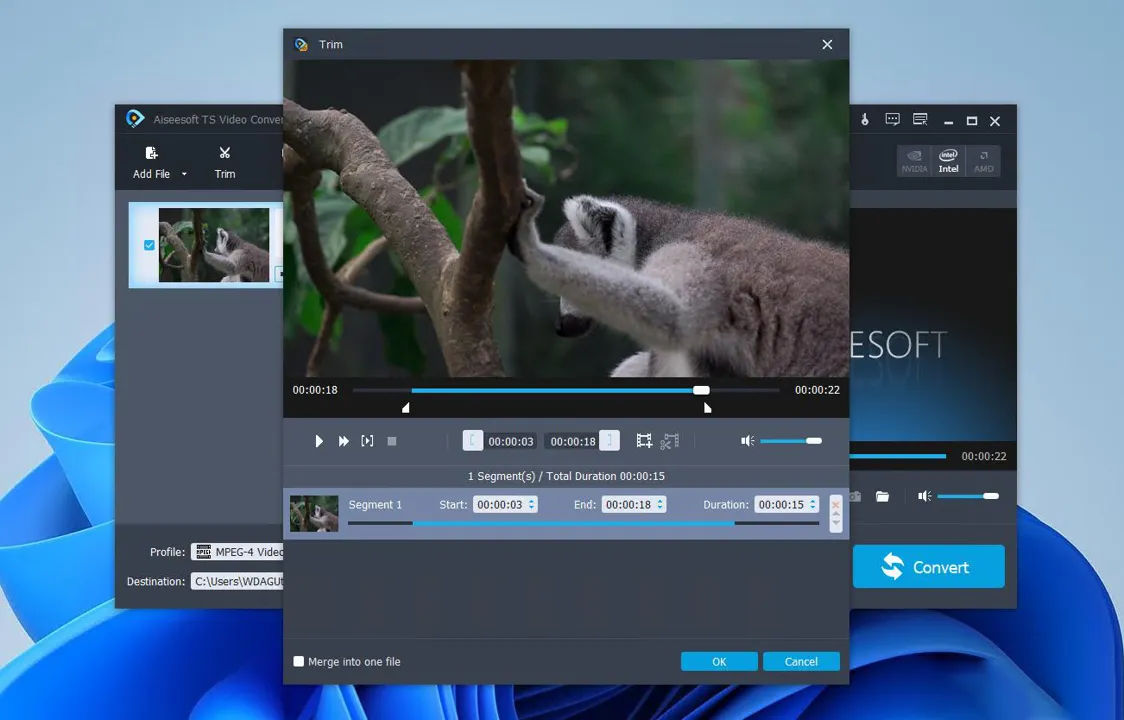This screenshot has width=1124, height=720.
Task: Split the segment with scissors filmstrip icon
Action: [x=669, y=441]
